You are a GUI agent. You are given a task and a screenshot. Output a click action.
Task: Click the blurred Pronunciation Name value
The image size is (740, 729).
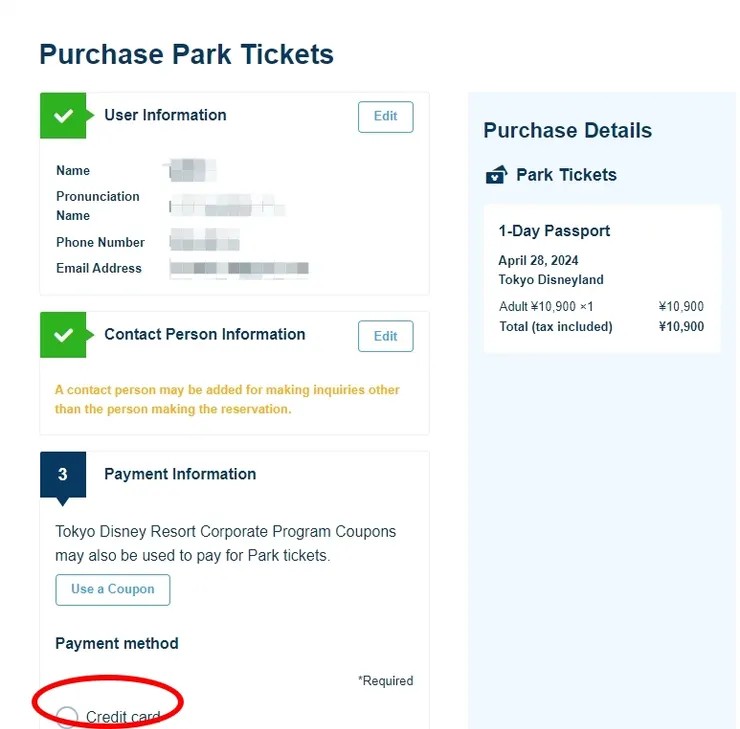click(x=227, y=207)
